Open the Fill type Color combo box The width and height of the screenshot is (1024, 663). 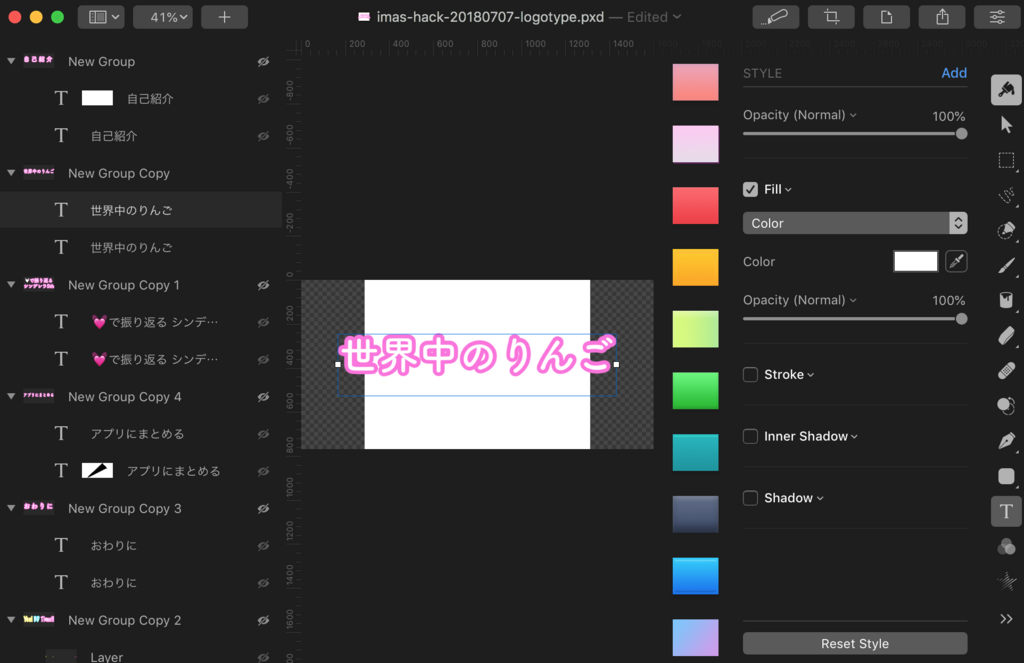pyautogui.click(x=855, y=223)
